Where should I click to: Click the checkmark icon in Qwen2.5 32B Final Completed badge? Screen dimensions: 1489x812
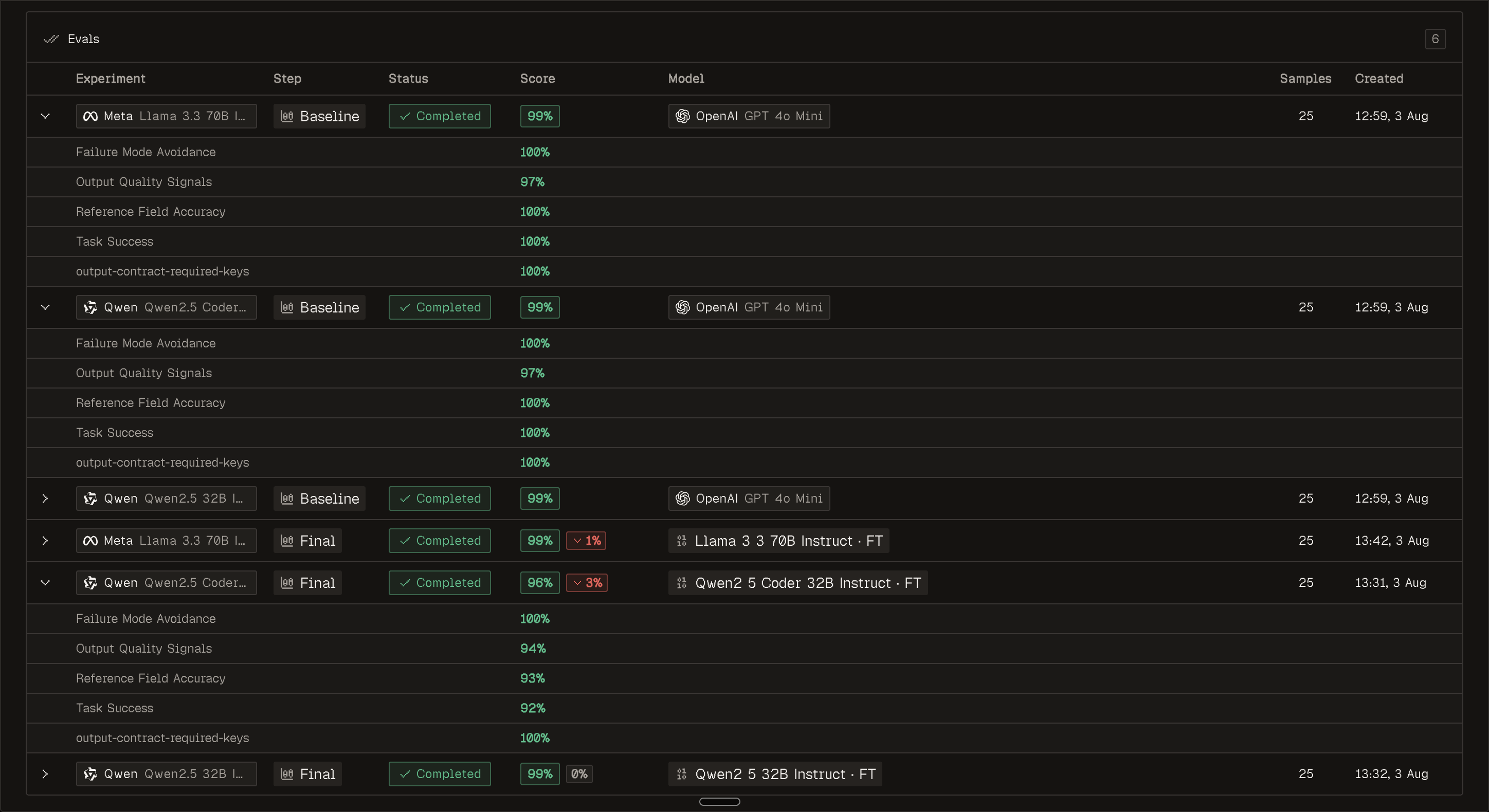[x=405, y=774]
